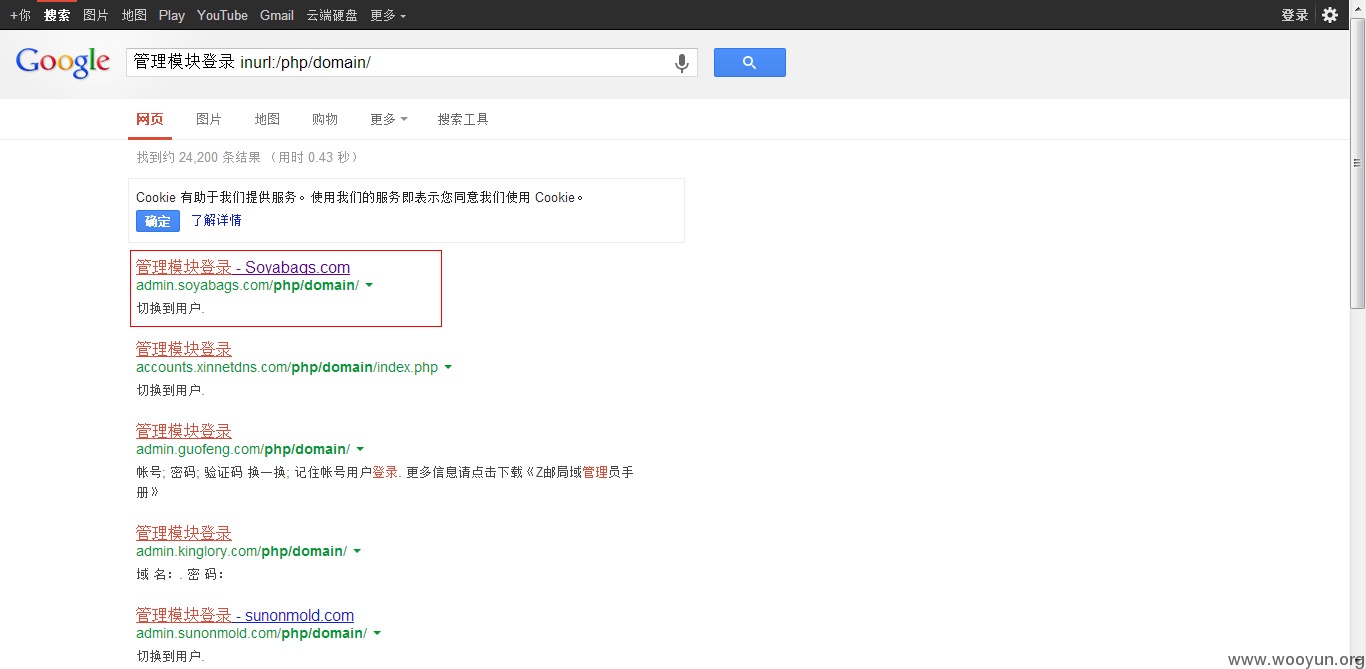This screenshot has width=1366, height=669.
Task: Click the microphone voice search icon
Action: point(682,63)
